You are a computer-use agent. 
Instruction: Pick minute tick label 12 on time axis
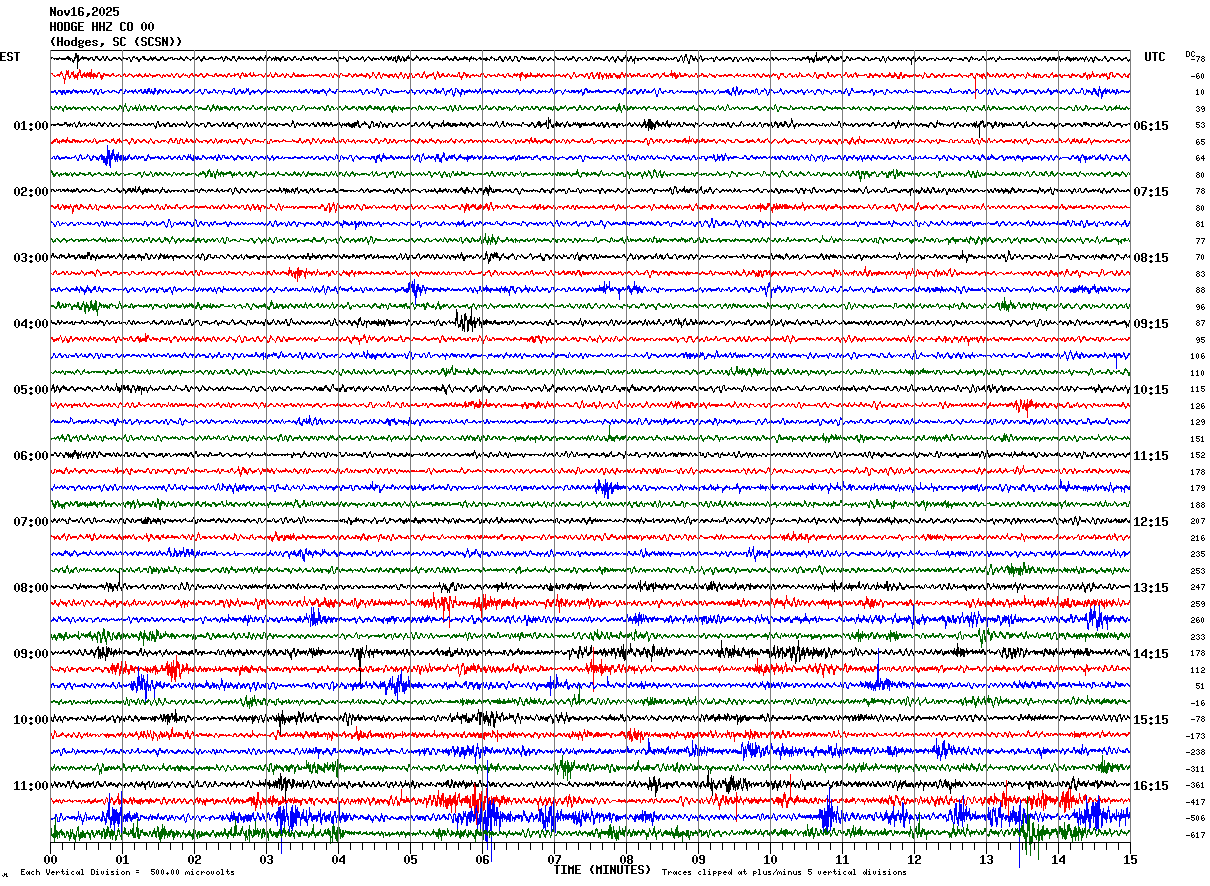(914, 860)
